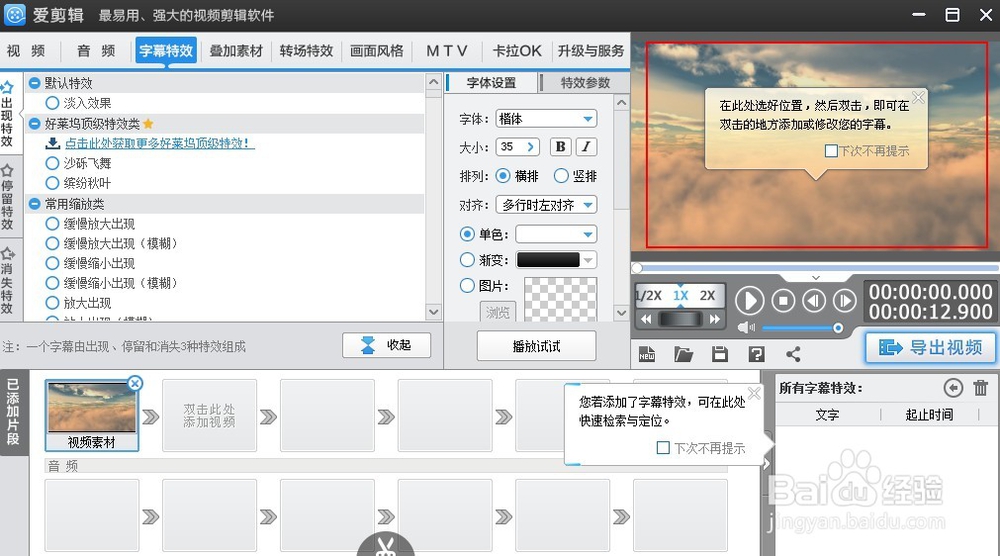Stop the video playback
The width and height of the screenshot is (1000, 556).
[x=783, y=300]
